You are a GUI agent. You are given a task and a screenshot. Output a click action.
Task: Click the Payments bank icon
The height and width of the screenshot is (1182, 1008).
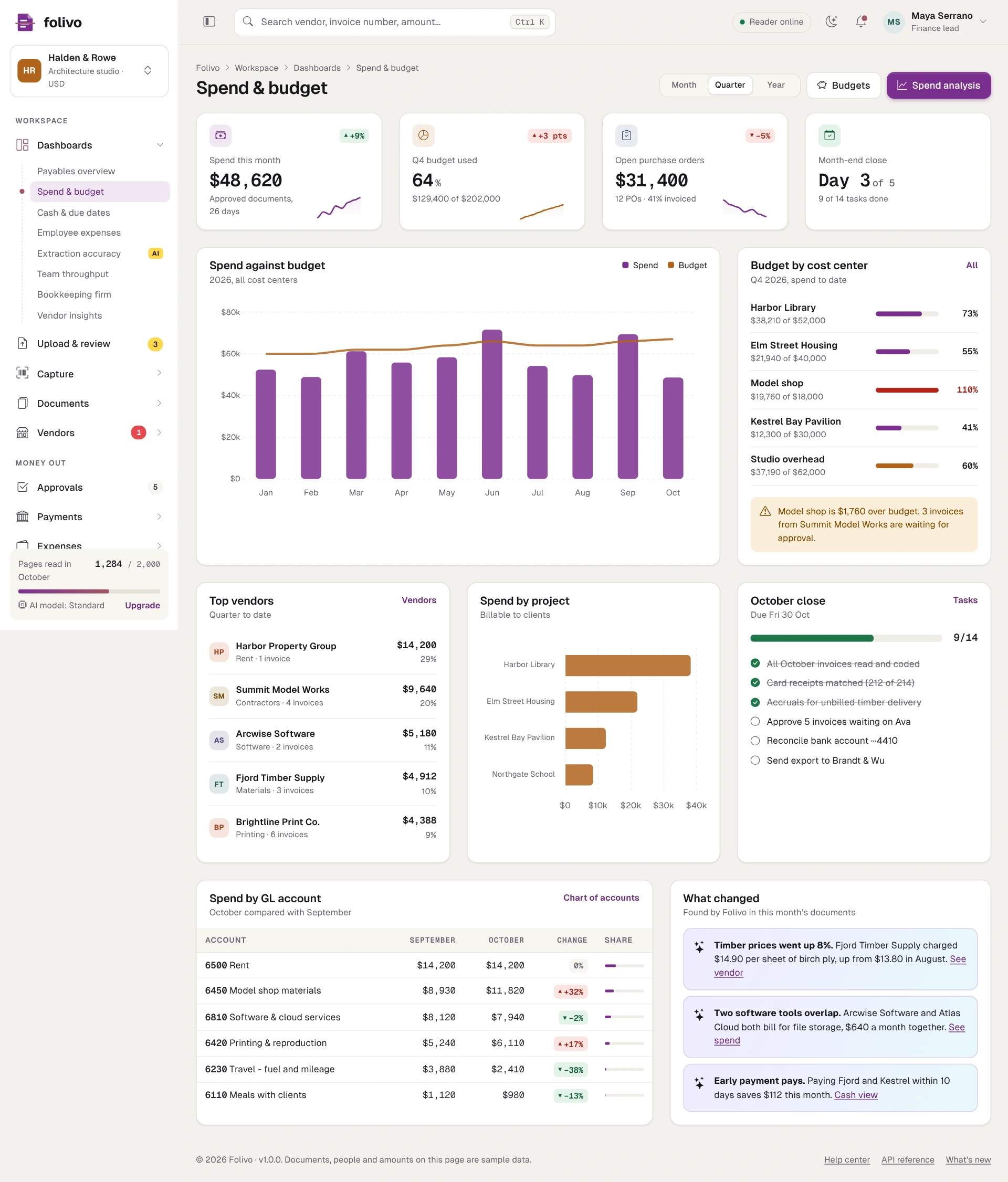(22, 516)
